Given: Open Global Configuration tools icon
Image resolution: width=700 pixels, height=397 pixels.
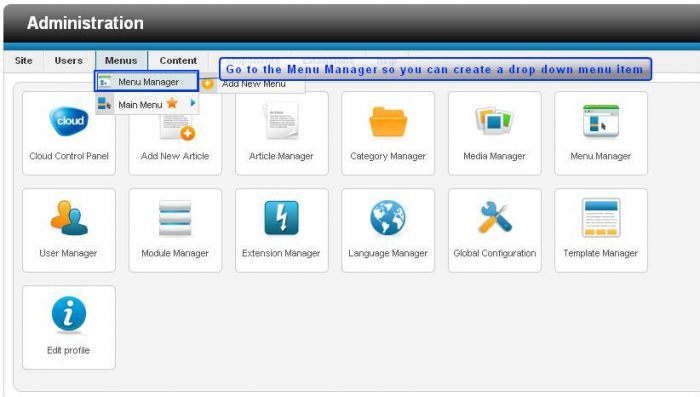Looking at the screenshot, I should 494,217.
